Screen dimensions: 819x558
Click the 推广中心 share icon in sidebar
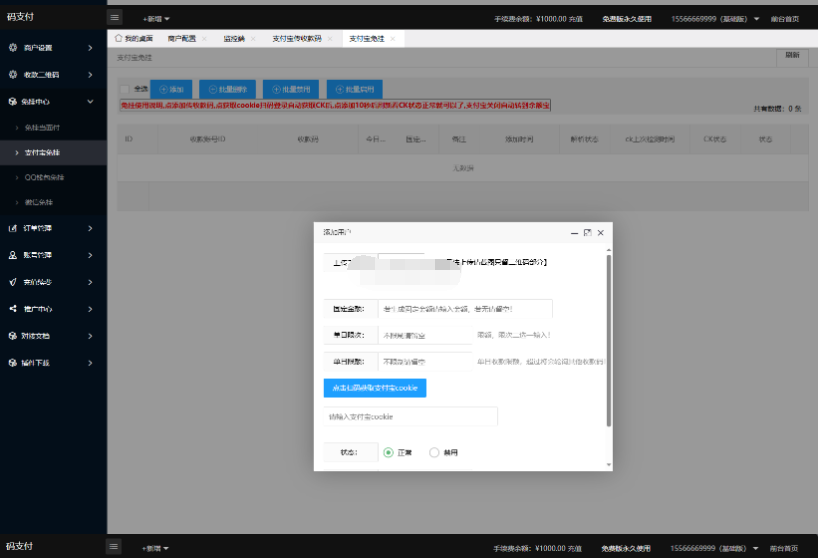coord(13,309)
